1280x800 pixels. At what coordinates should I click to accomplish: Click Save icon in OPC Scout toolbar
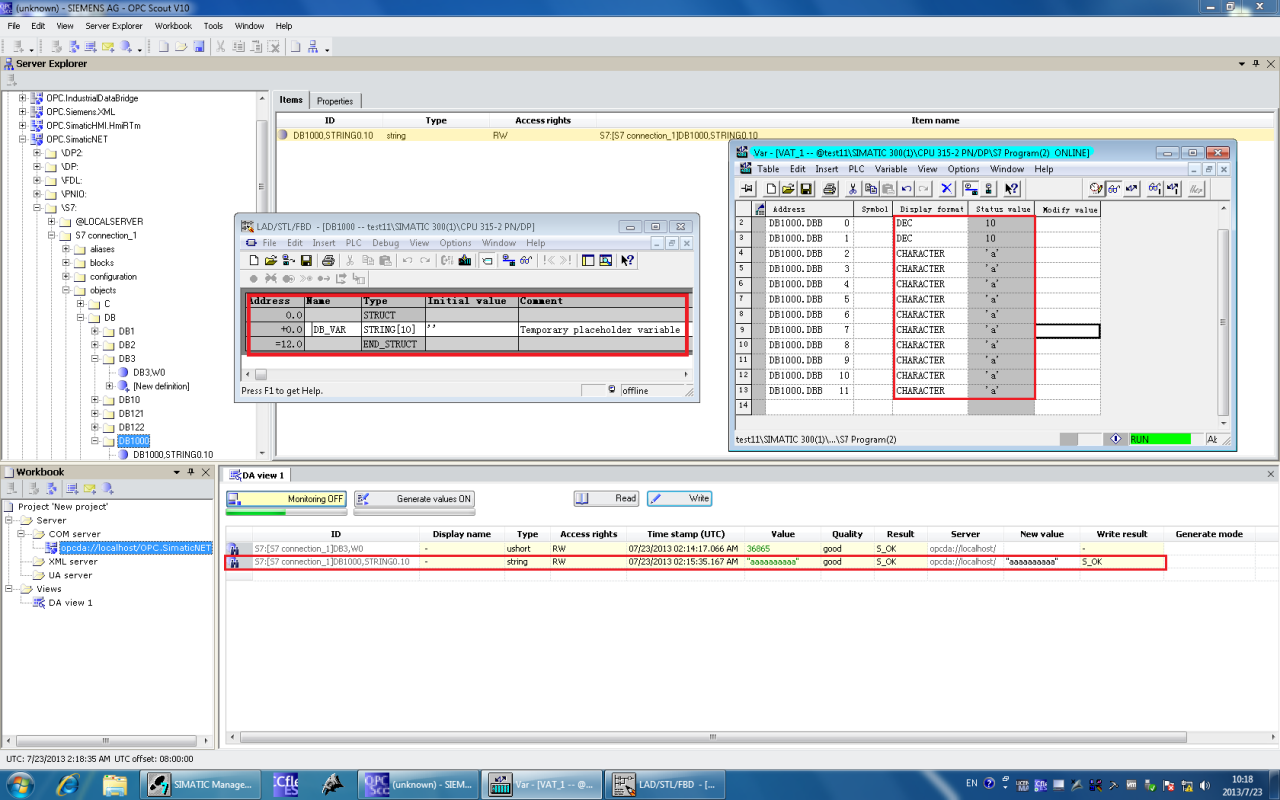tap(199, 47)
